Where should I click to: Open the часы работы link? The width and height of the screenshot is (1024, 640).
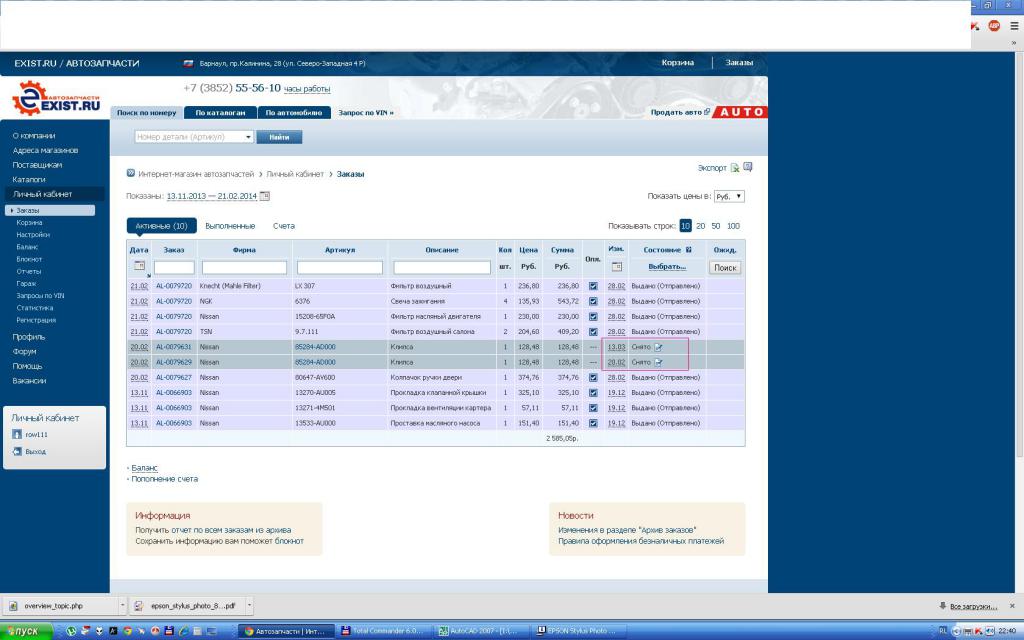click(x=307, y=89)
